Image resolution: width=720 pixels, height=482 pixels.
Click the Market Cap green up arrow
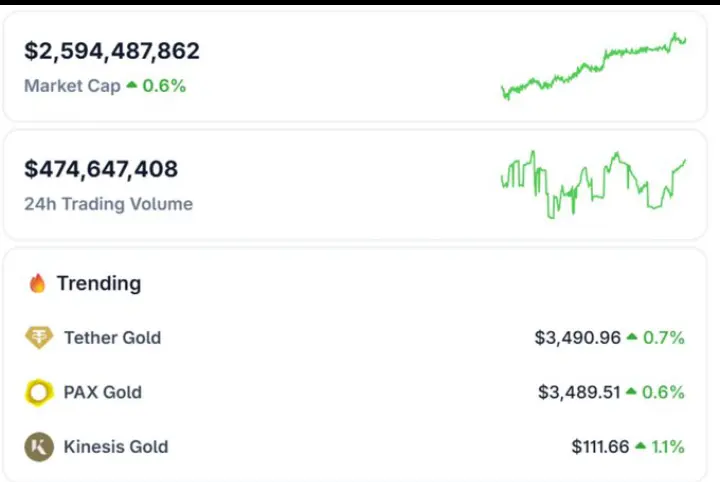point(130,86)
